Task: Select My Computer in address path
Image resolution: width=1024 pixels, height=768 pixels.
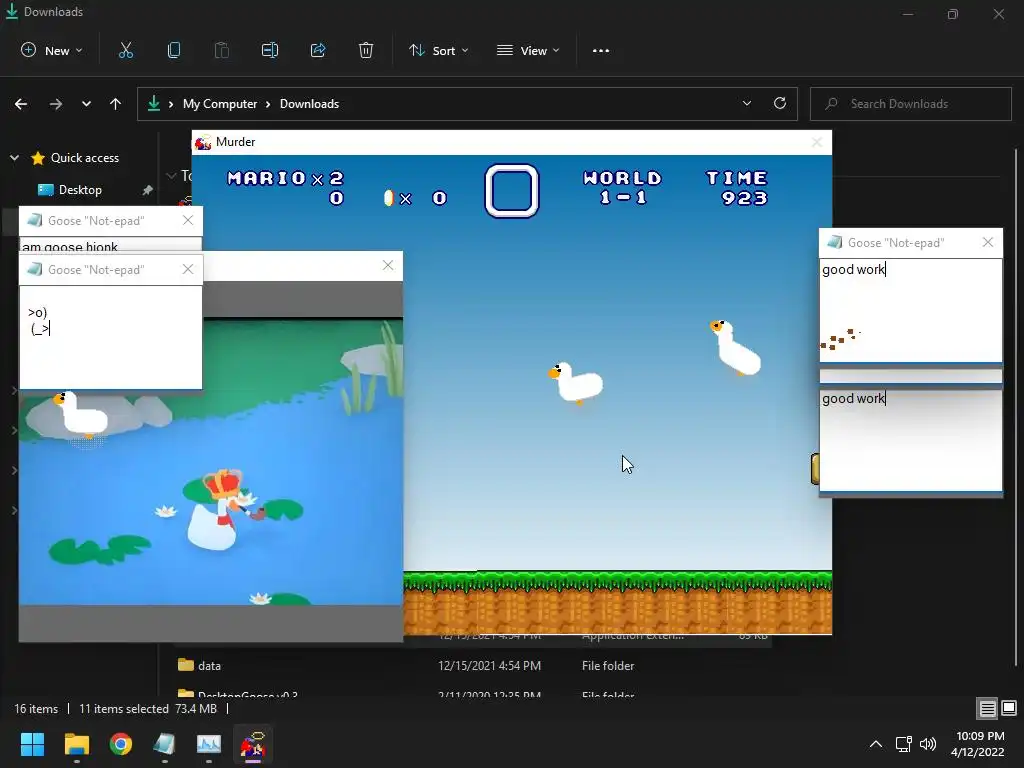Action: tap(220, 104)
